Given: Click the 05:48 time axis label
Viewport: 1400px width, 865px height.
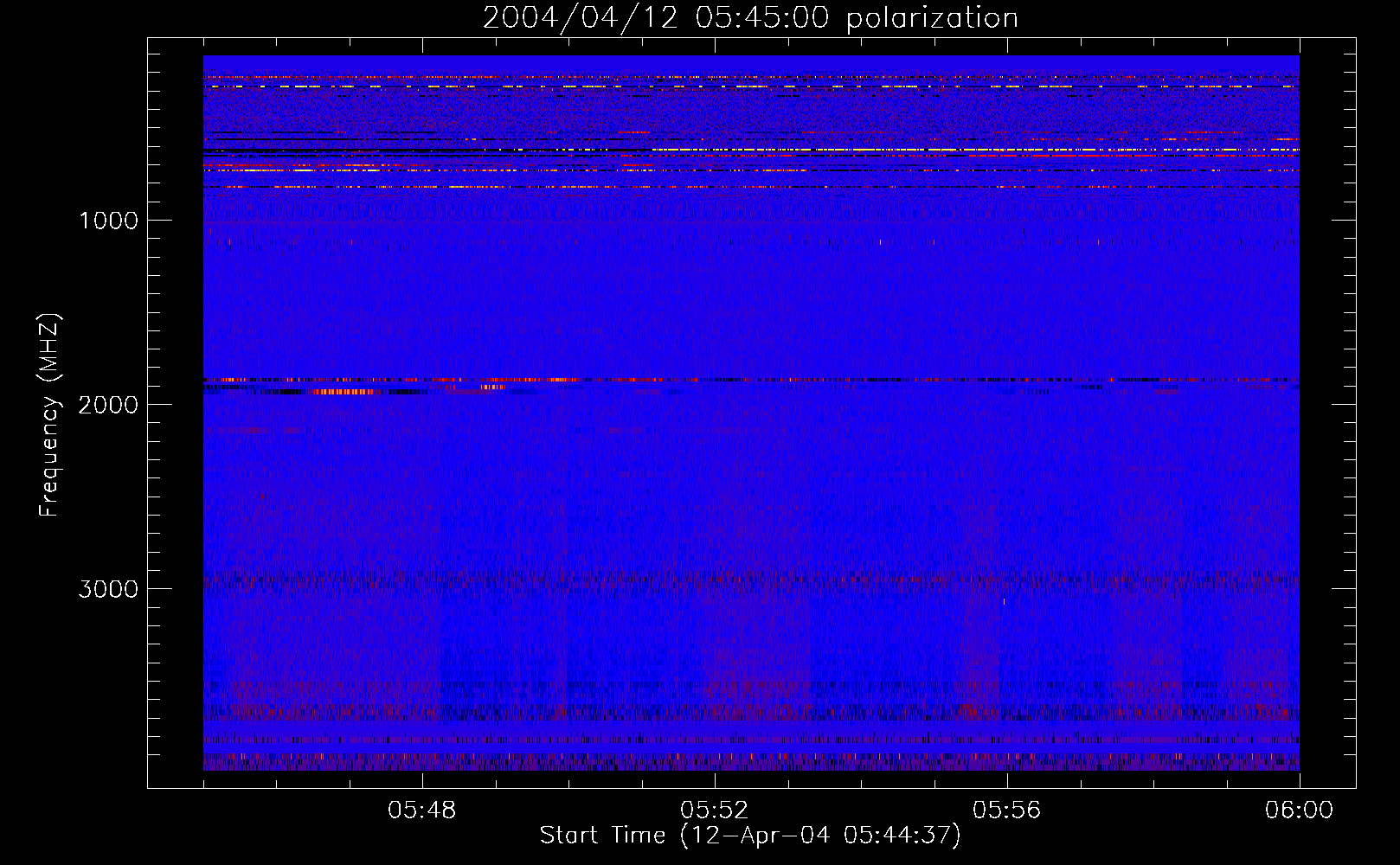Looking at the screenshot, I should click(x=422, y=811).
